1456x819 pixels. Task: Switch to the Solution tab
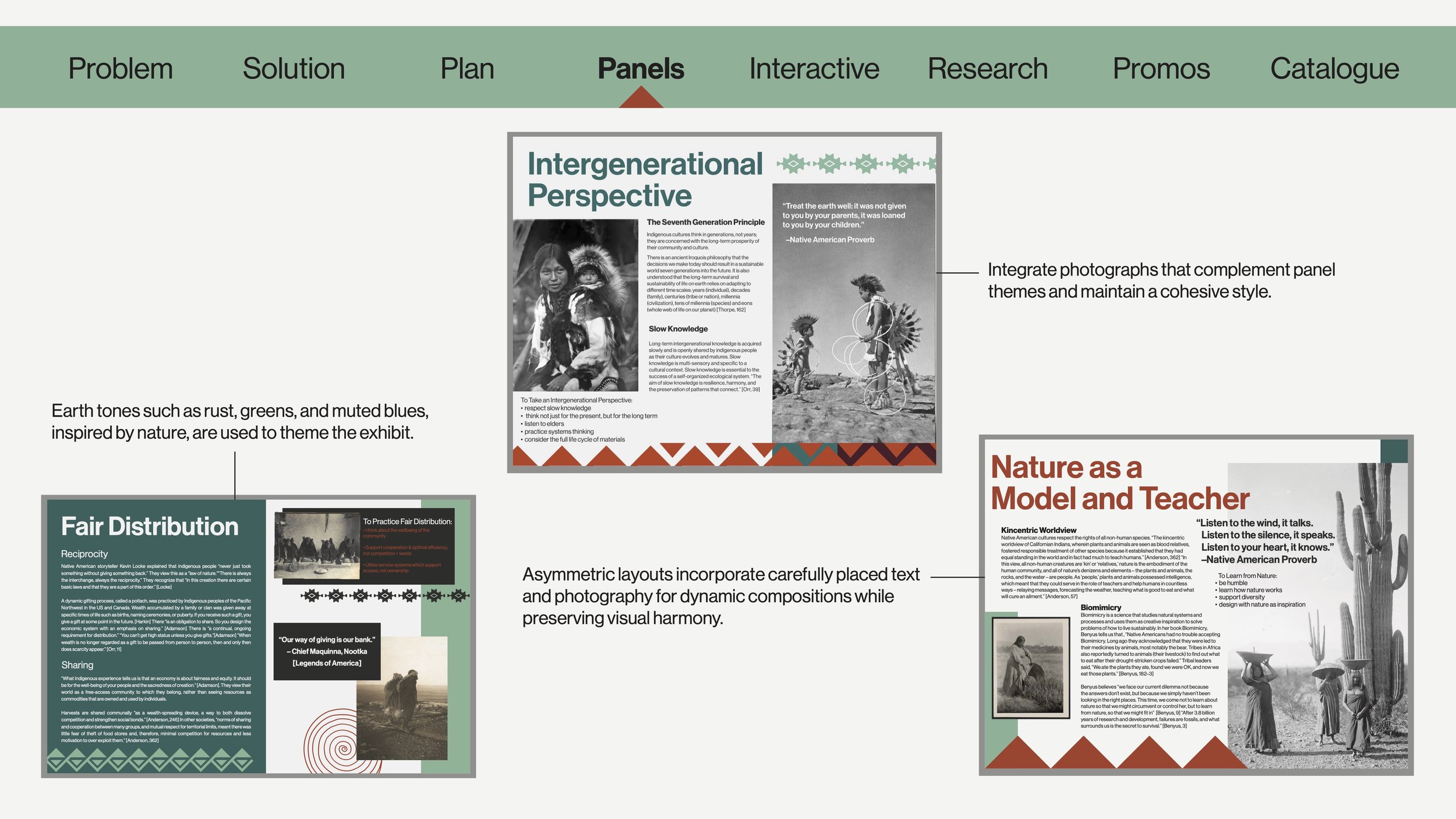tap(294, 69)
